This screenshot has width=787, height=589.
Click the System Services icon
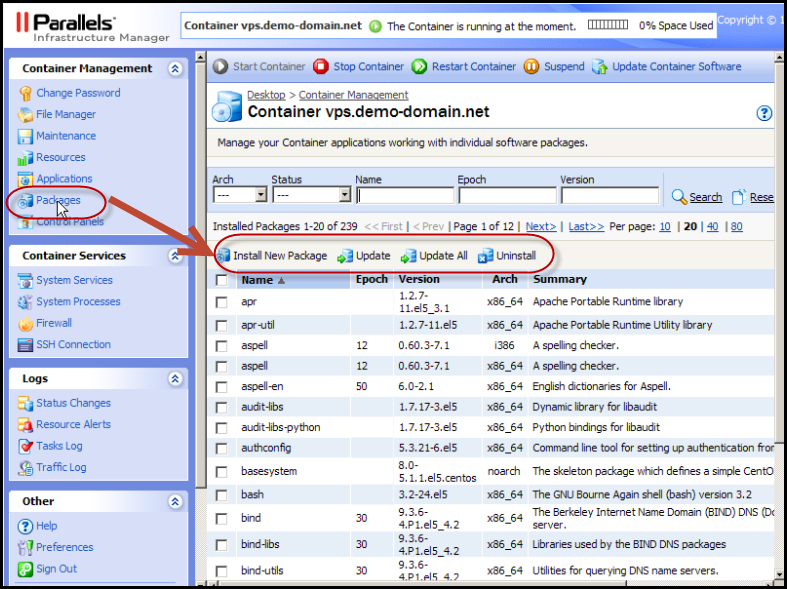coord(25,280)
